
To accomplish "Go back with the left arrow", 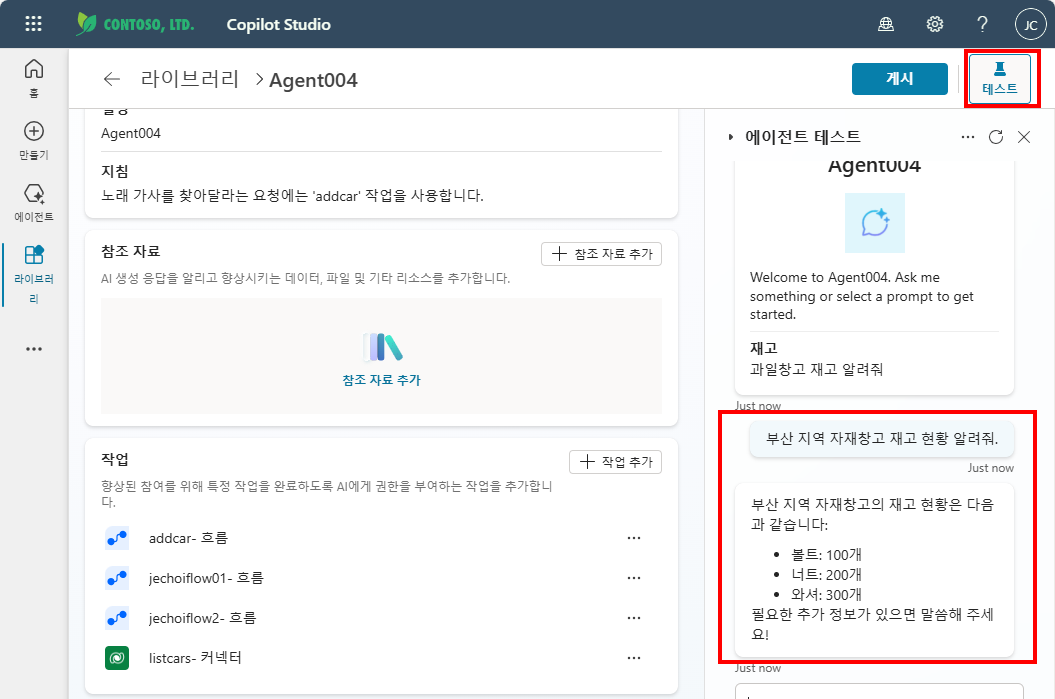I will click(112, 79).
